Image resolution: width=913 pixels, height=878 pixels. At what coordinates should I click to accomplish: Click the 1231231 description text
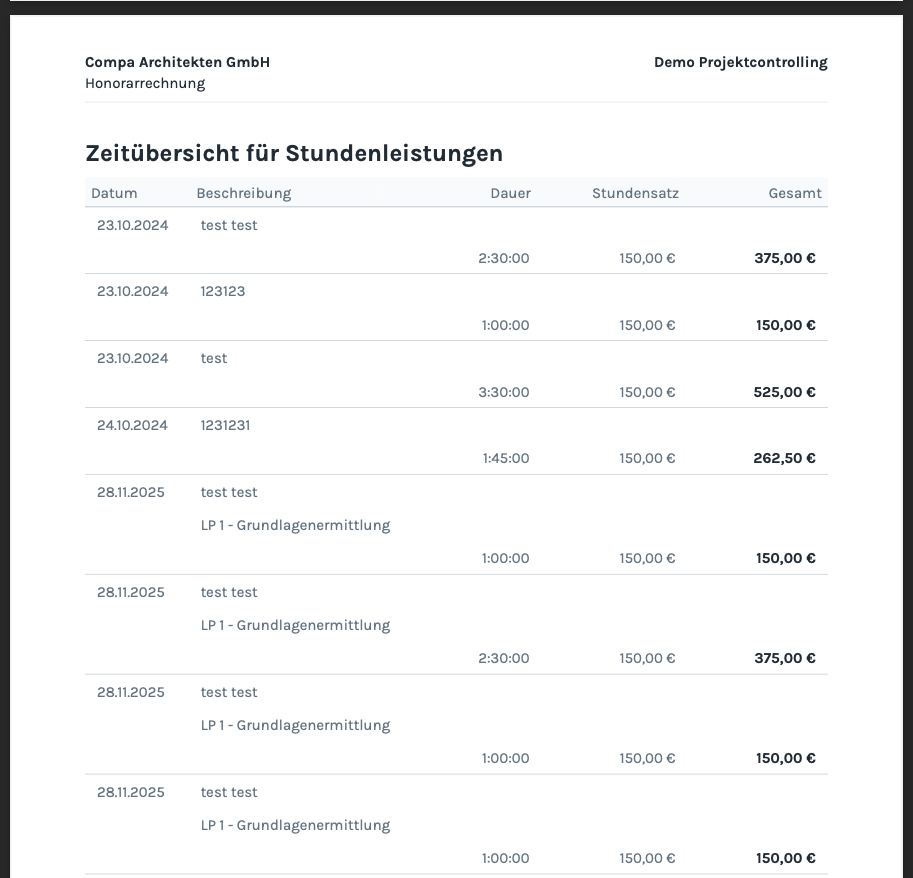tap(225, 425)
